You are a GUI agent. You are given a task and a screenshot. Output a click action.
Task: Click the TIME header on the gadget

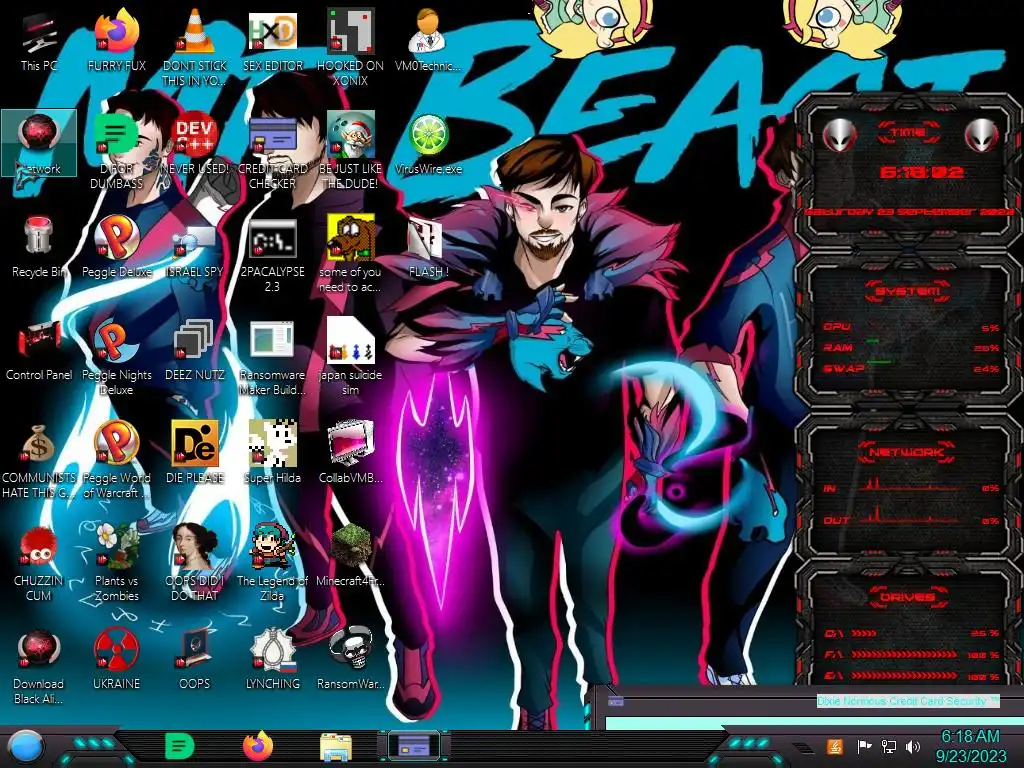tap(908, 132)
